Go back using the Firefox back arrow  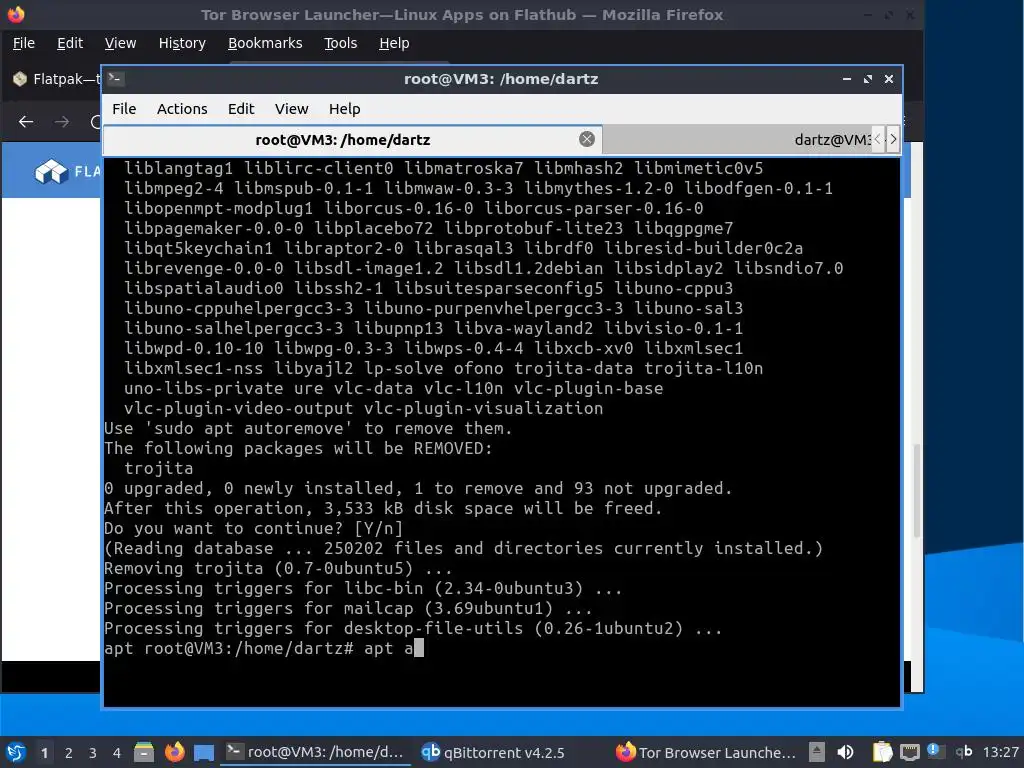pos(26,122)
